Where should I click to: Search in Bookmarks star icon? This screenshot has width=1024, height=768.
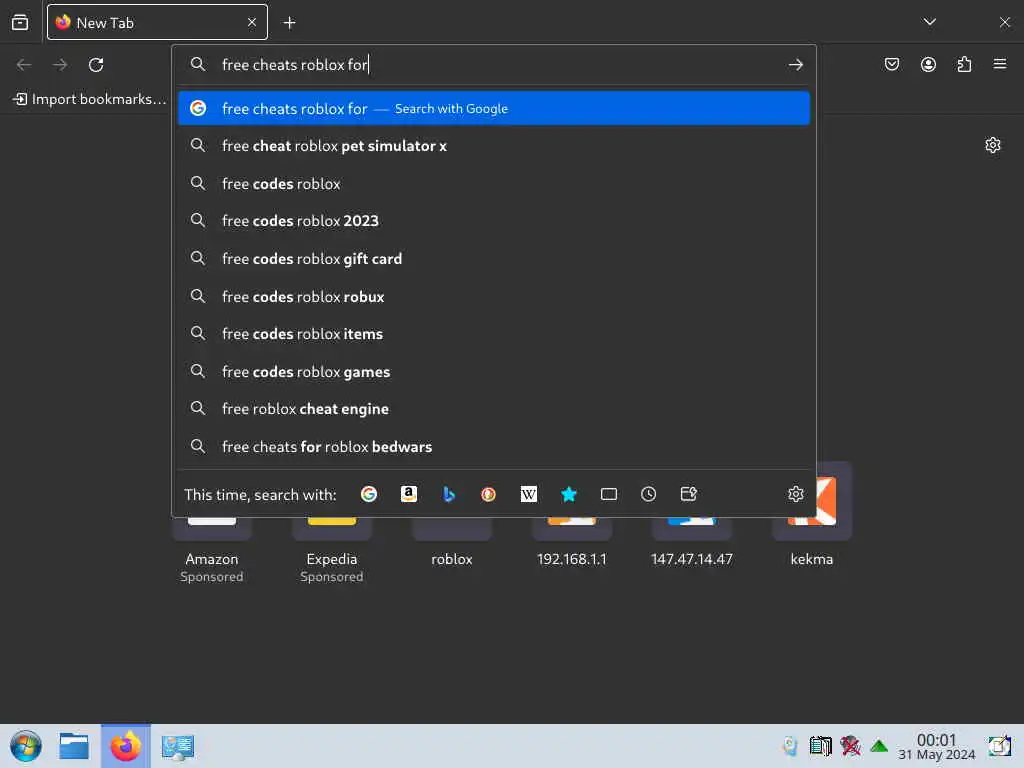point(569,494)
